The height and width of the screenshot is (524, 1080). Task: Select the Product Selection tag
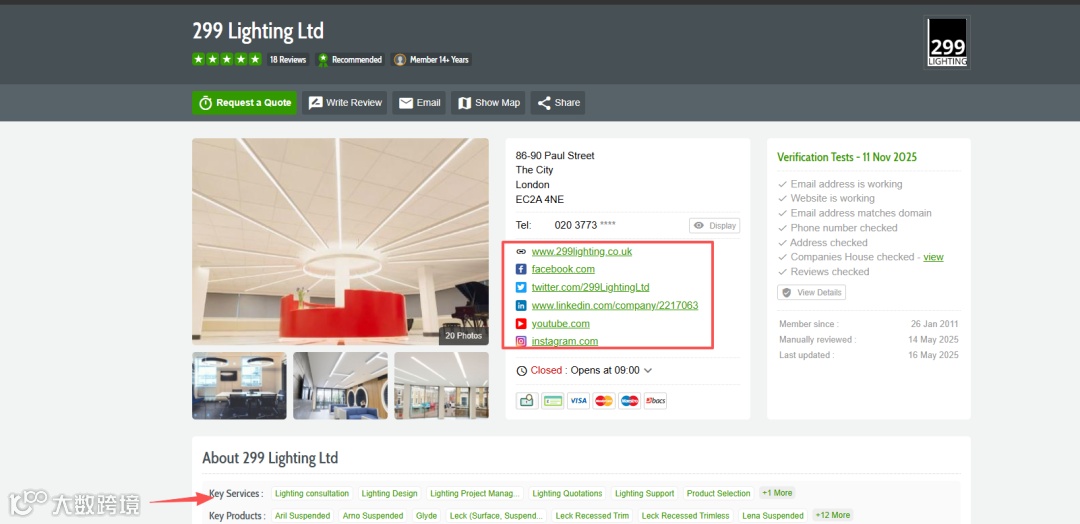click(718, 493)
